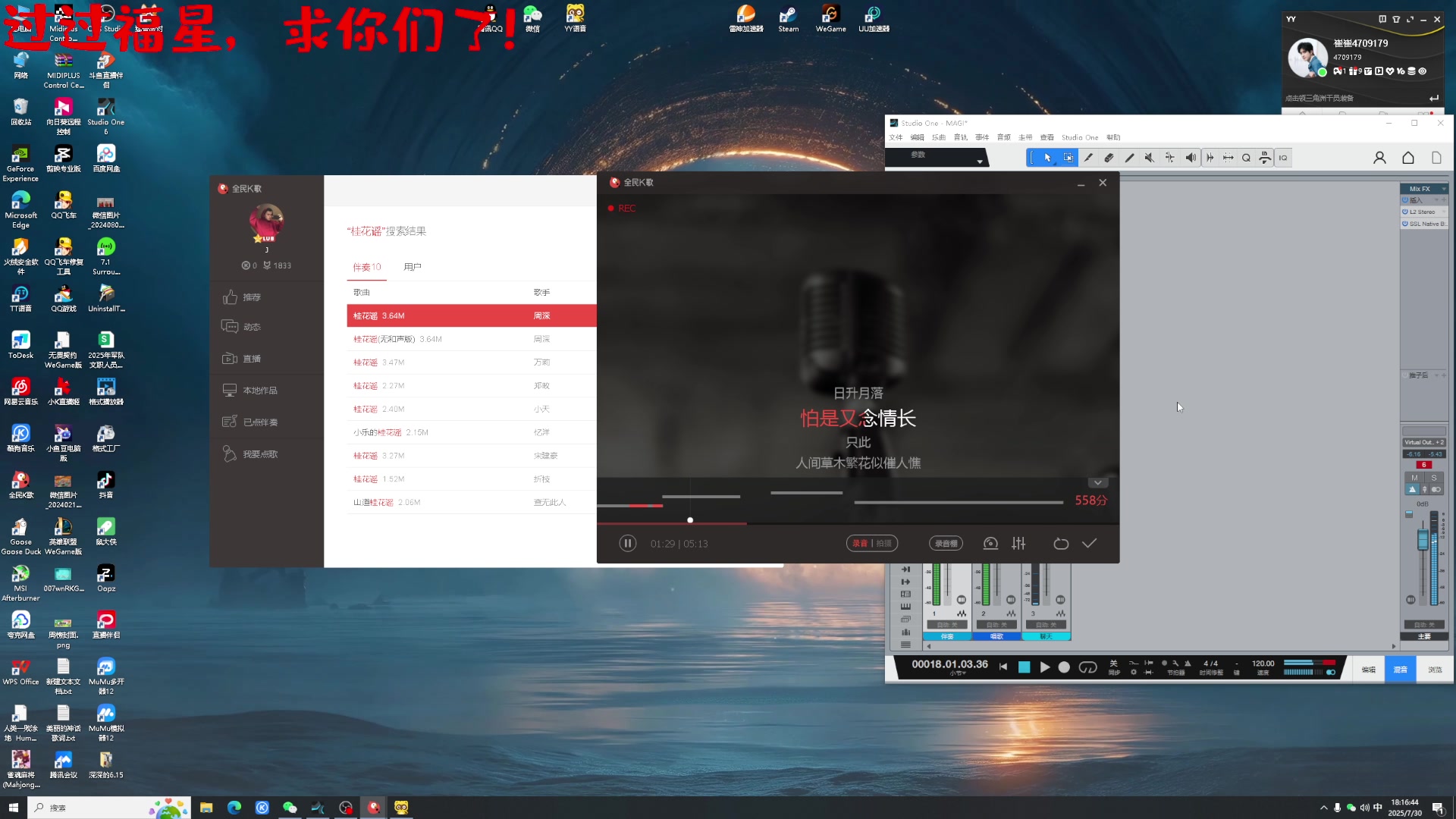Switch to the 混音 mix view

pos(1400,670)
